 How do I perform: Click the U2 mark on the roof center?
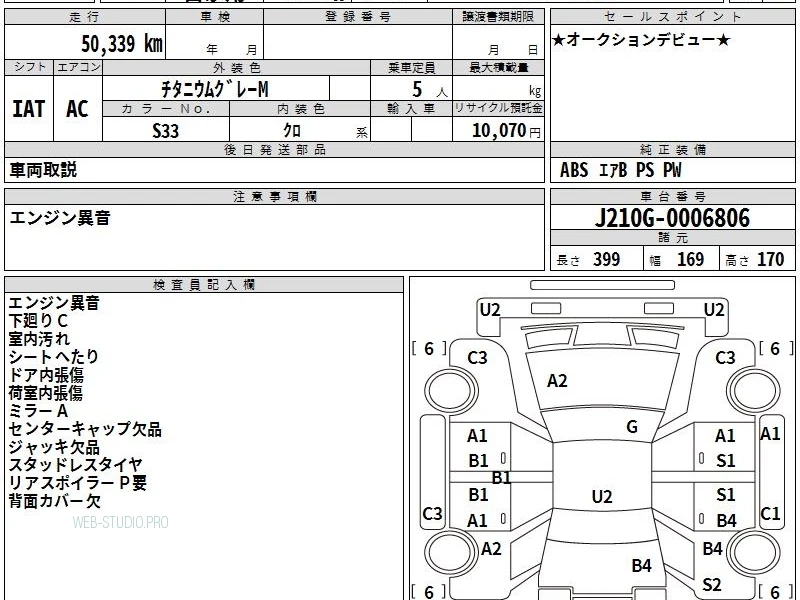tap(602, 496)
